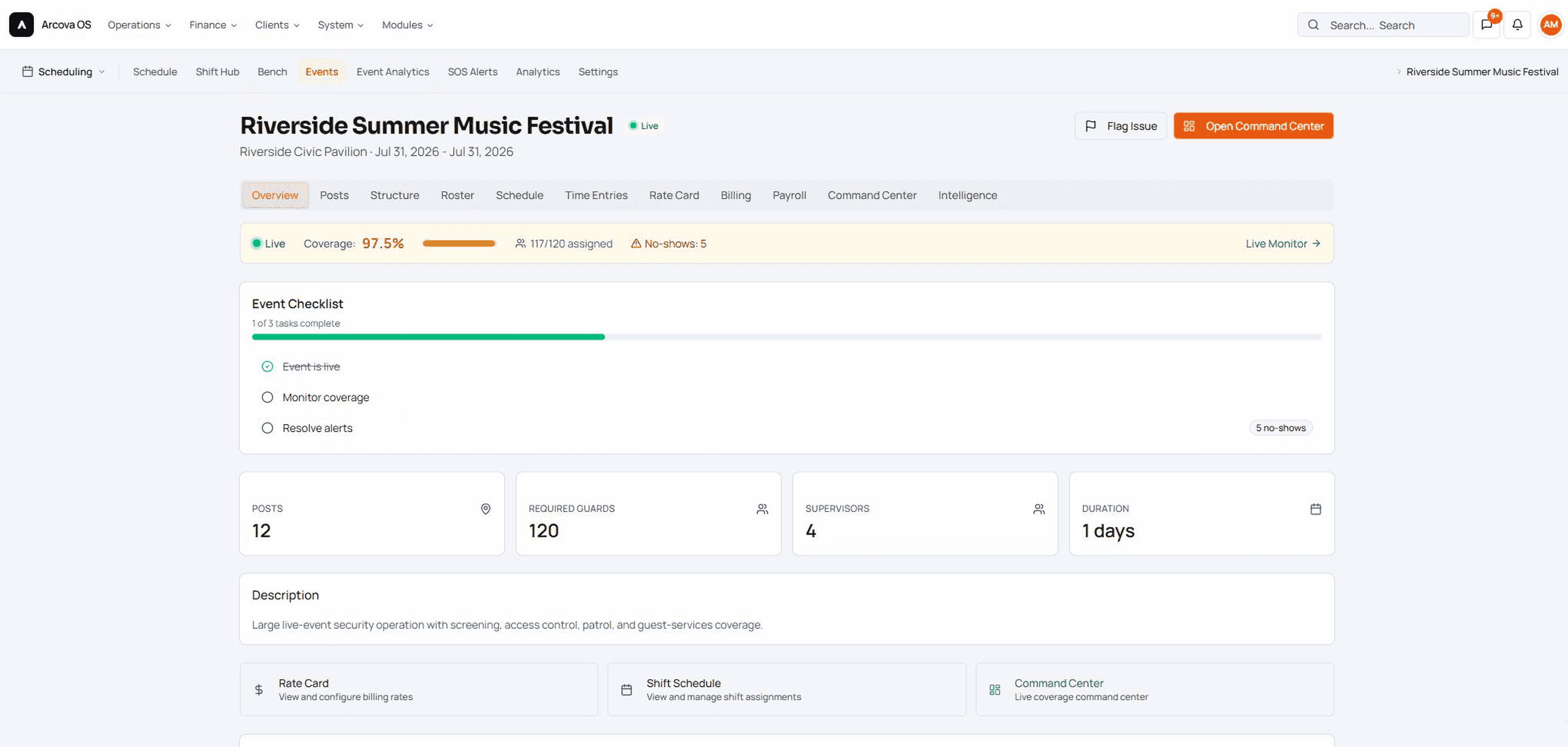Expand the System menu
This screenshot has width=1568, height=747.
[340, 25]
